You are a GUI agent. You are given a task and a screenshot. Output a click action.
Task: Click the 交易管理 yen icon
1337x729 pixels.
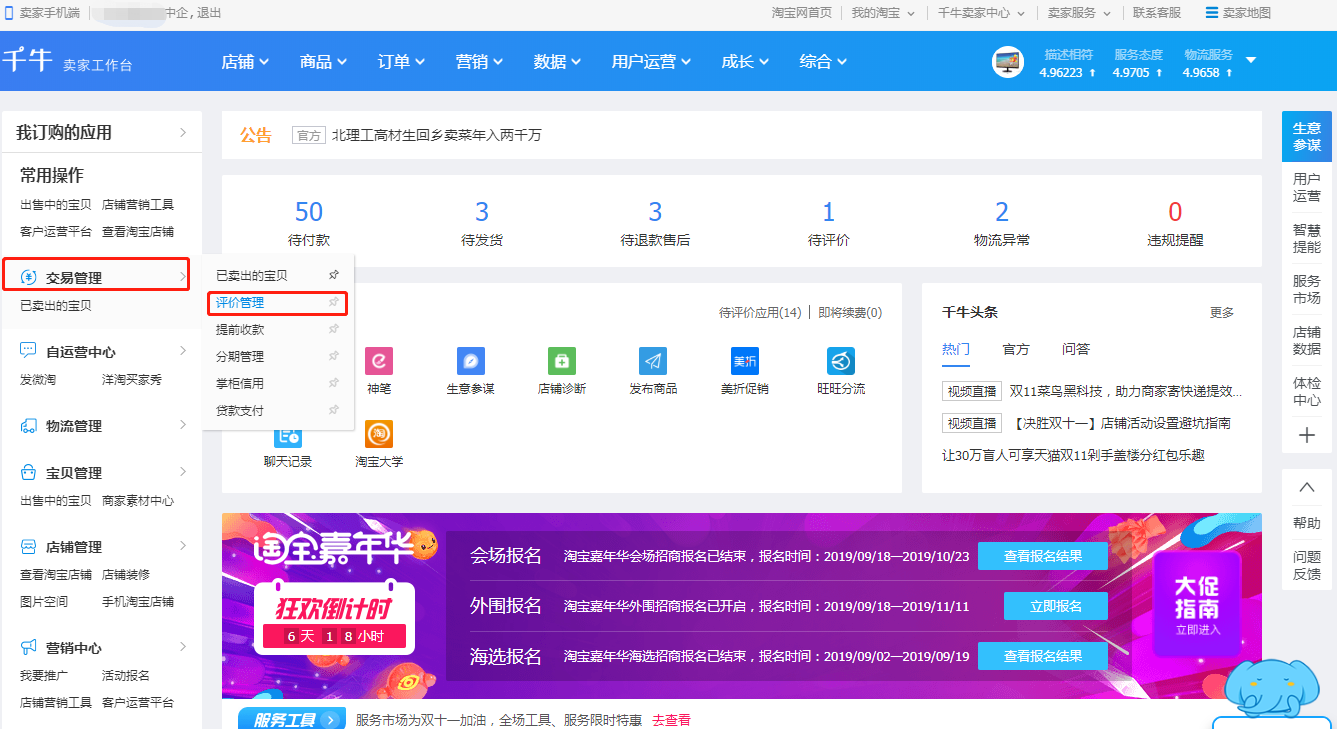(29, 277)
